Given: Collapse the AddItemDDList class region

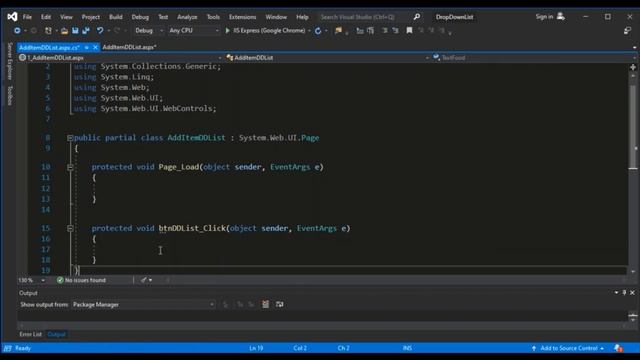Looking at the screenshot, I should click(x=70, y=138).
